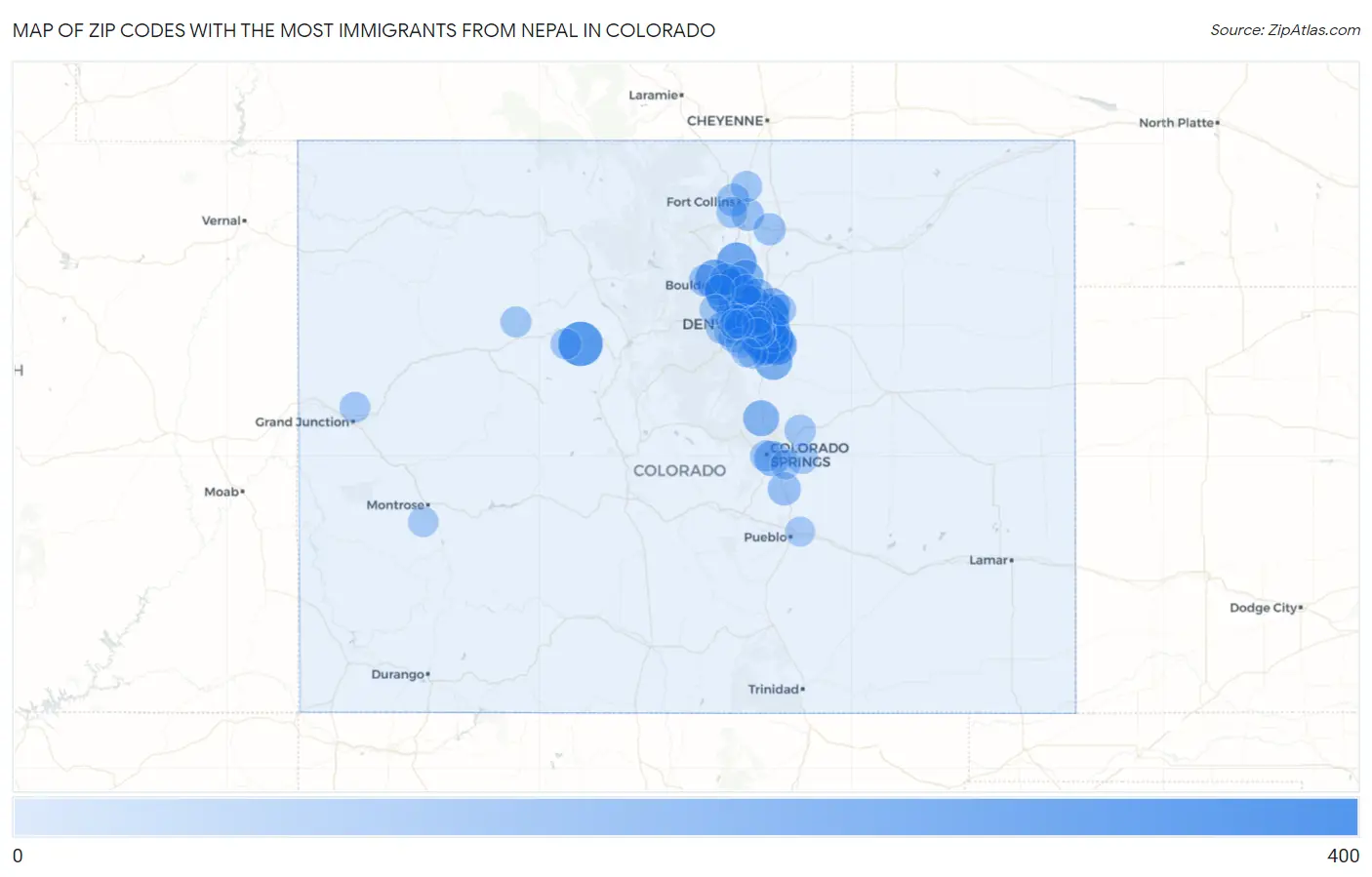Click the Durango city label
The width and height of the screenshot is (1372, 877).
click(397, 675)
